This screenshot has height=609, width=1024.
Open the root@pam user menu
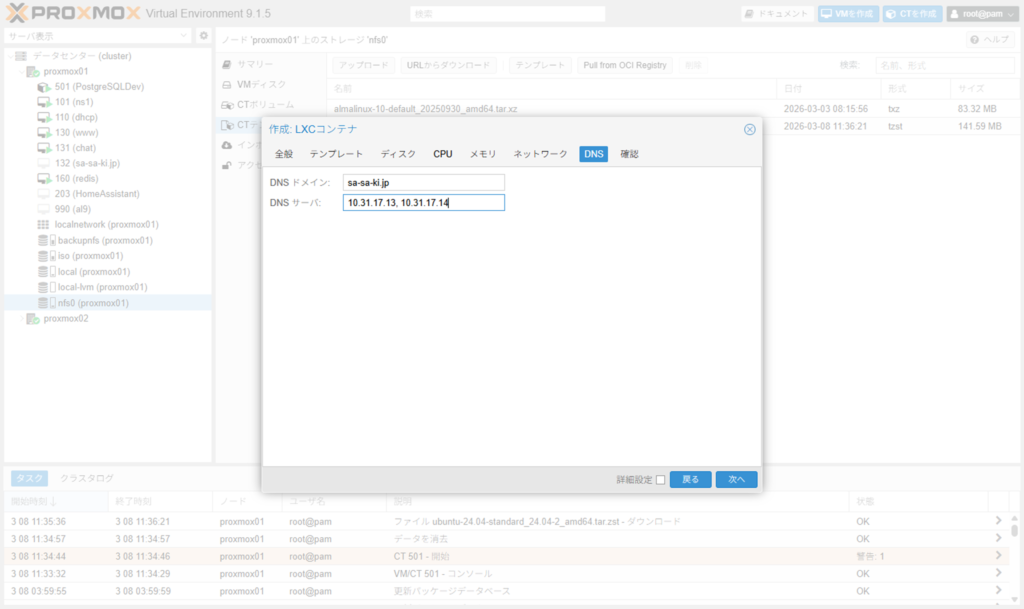pyautogui.click(x=981, y=14)
